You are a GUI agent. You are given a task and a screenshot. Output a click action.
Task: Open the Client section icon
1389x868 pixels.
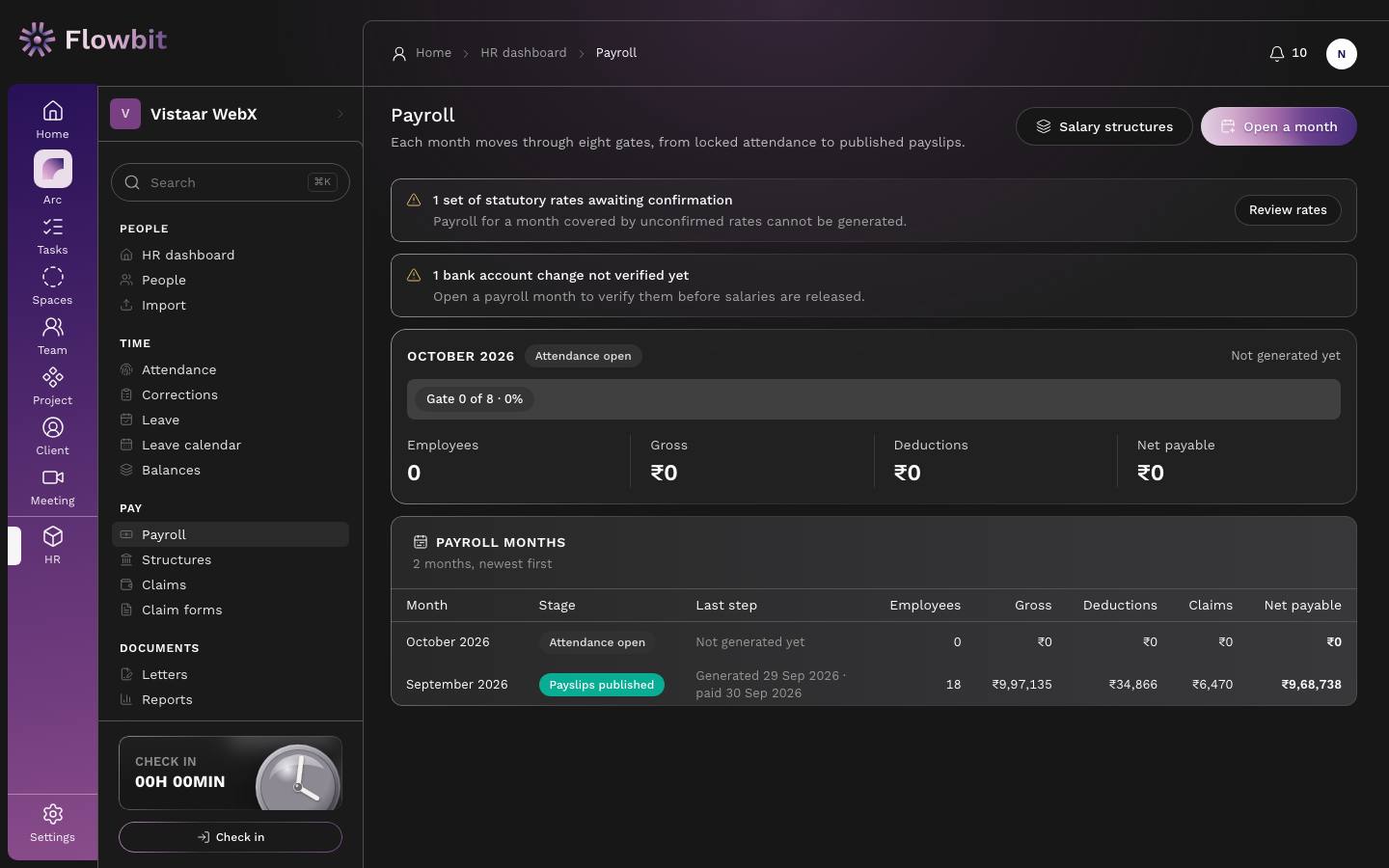[x=52, y=437]
